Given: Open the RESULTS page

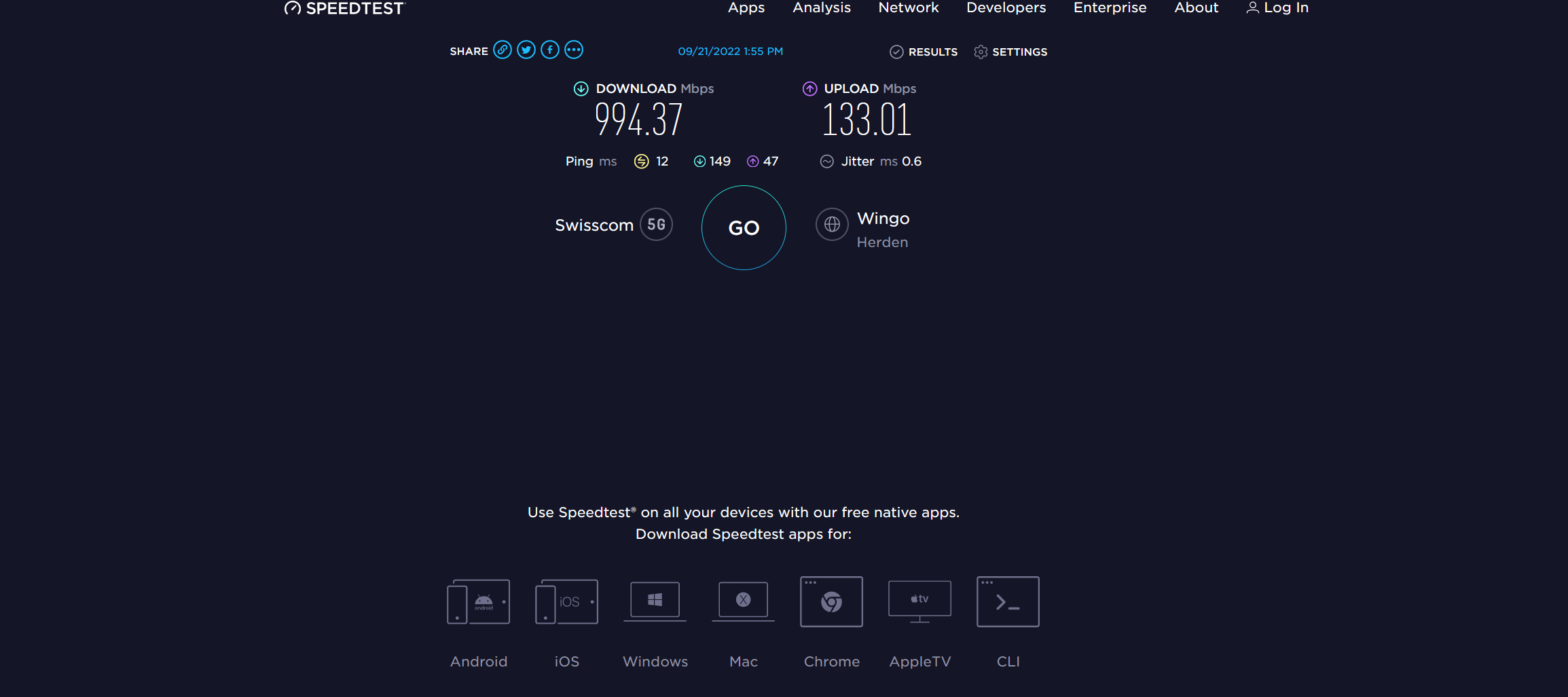Looking at the screenshot, I should [933, 52].
